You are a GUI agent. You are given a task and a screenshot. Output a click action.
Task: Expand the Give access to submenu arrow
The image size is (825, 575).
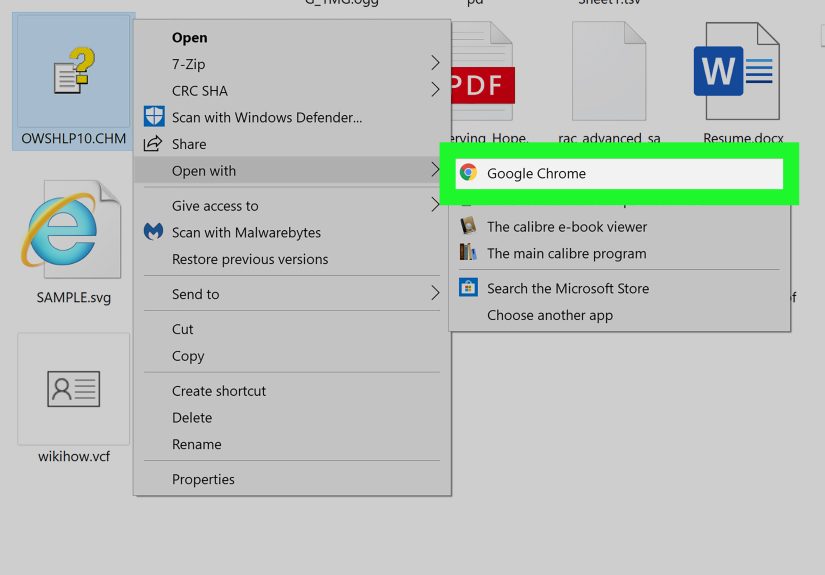pos(435,205)
